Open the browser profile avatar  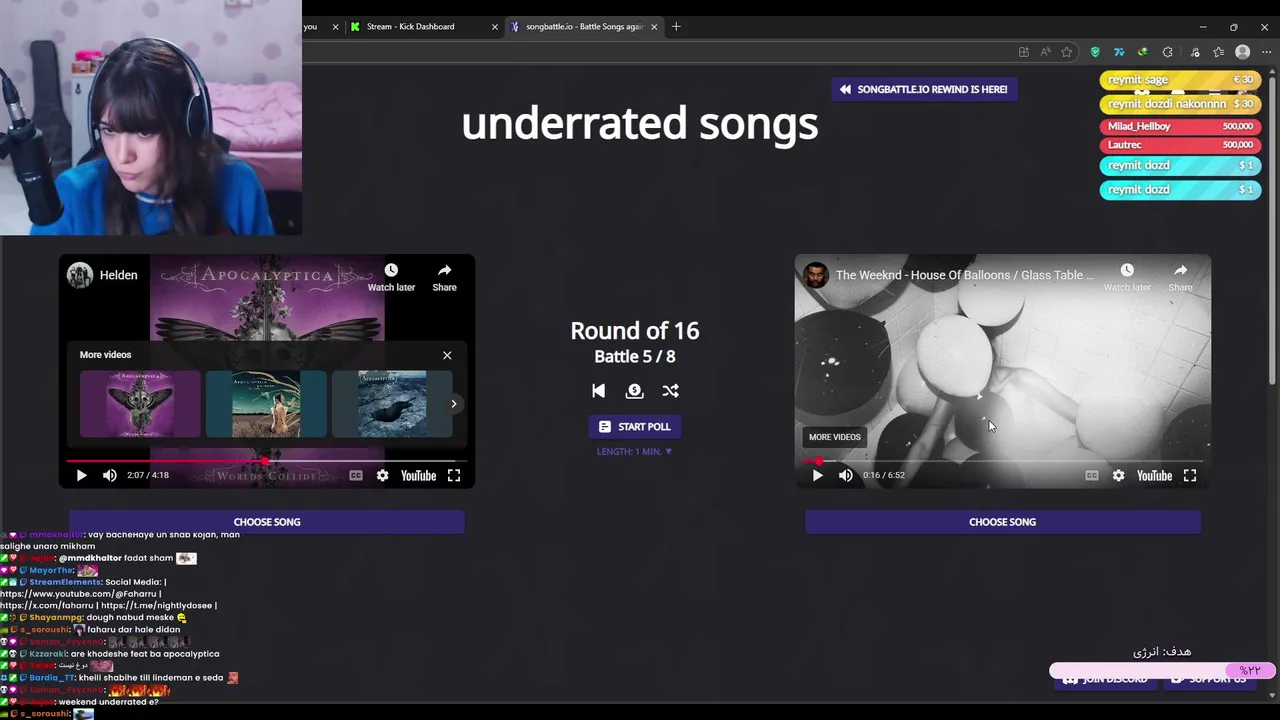pyautogui.click(x=1242, y=52)
